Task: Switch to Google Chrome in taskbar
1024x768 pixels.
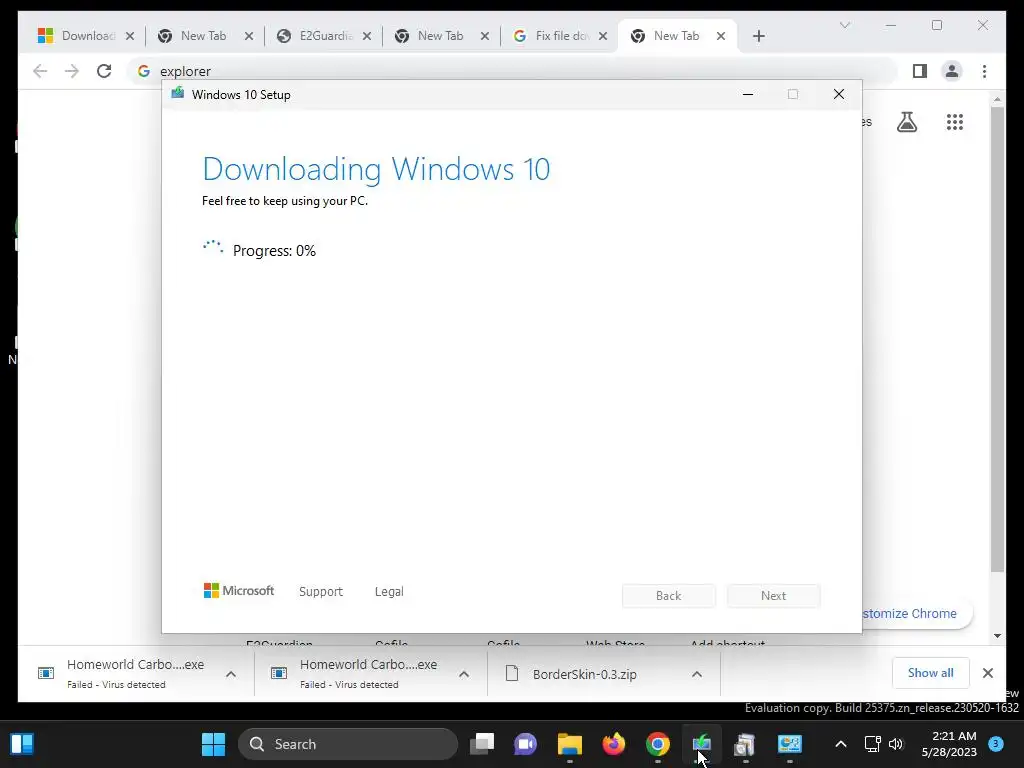Action: coord(658,744)
